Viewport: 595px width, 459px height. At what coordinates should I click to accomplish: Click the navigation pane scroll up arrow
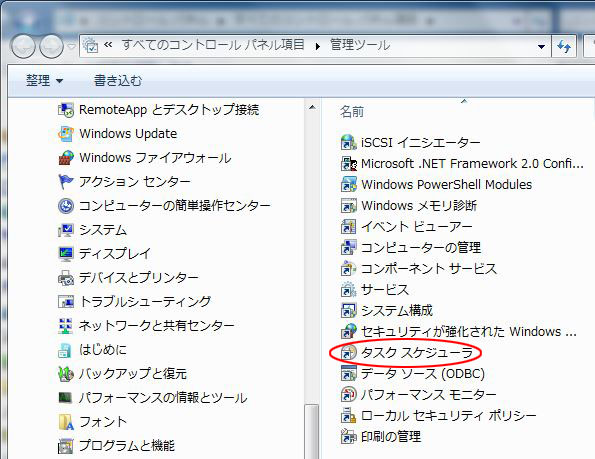(312, 107)
